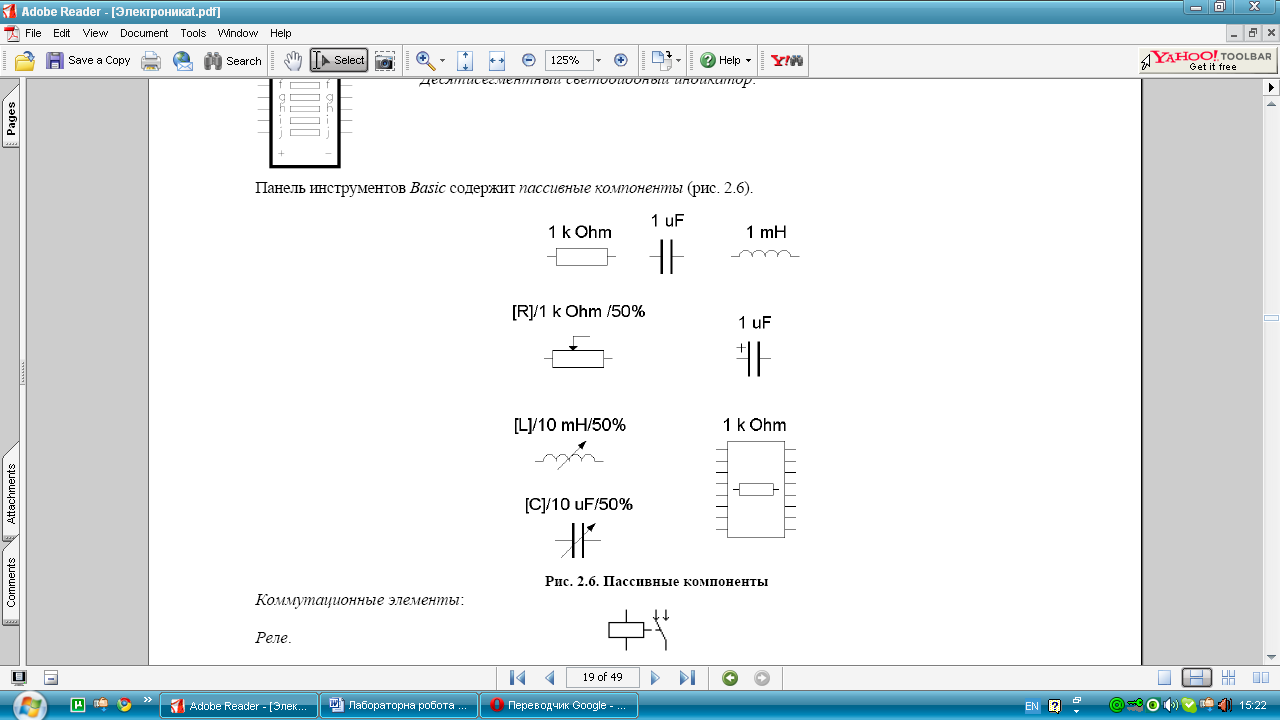
Task: Expand quick launch overflow chevron
Action: [148, 700]
